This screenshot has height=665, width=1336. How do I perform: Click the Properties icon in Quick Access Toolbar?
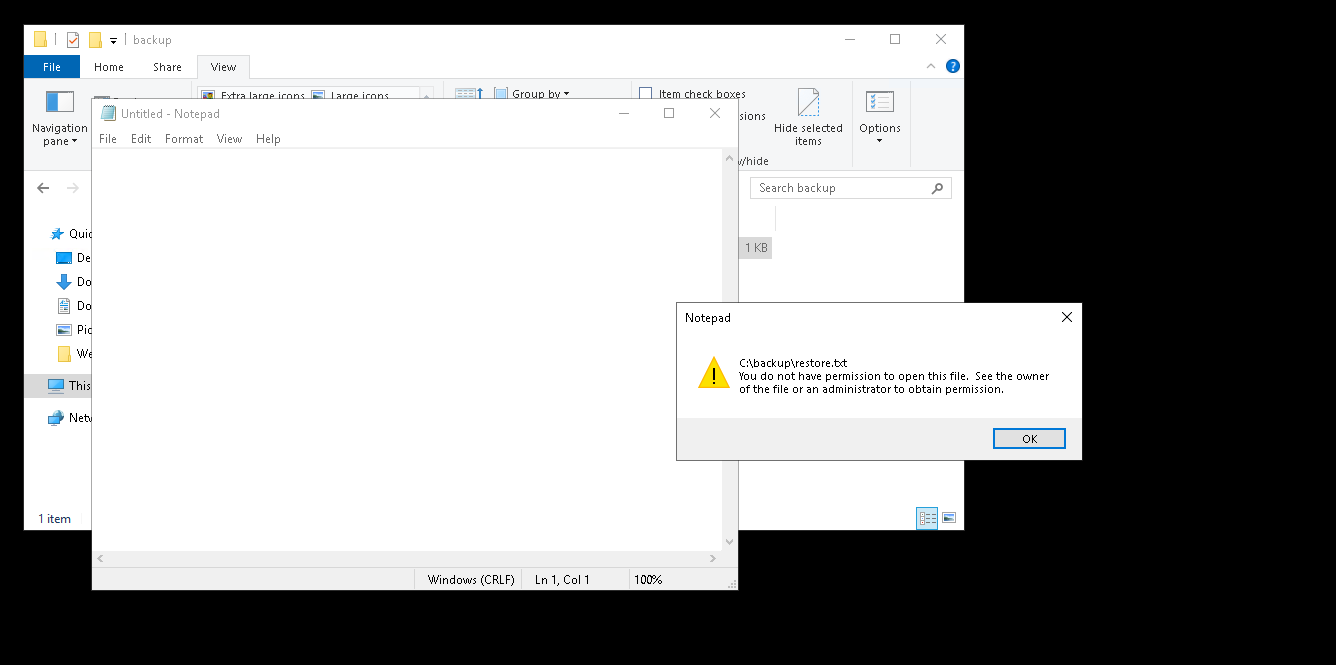[x=73, y=40]
